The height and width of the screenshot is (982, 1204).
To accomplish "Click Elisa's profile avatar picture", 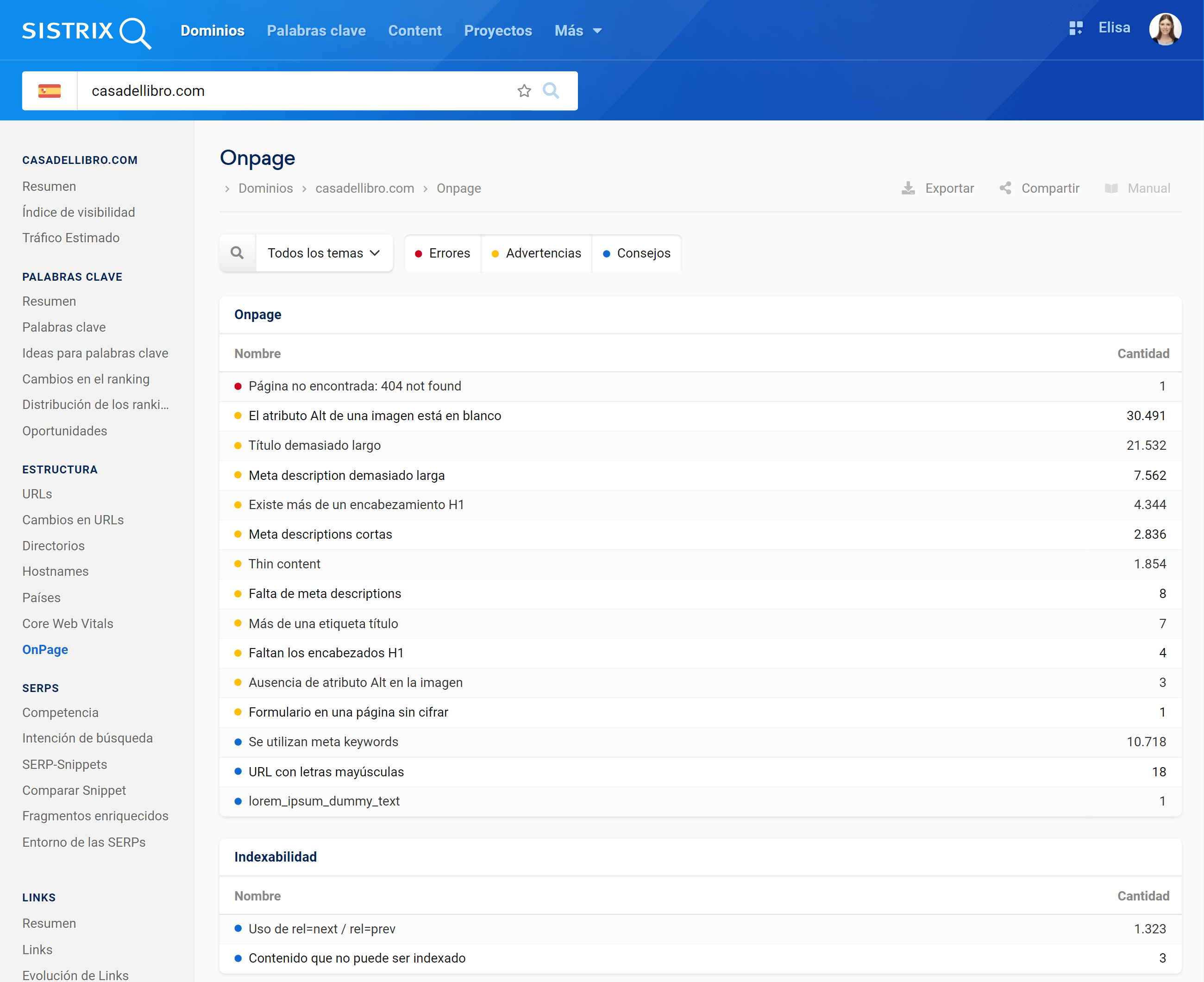I will click(x=1165, y=29).
